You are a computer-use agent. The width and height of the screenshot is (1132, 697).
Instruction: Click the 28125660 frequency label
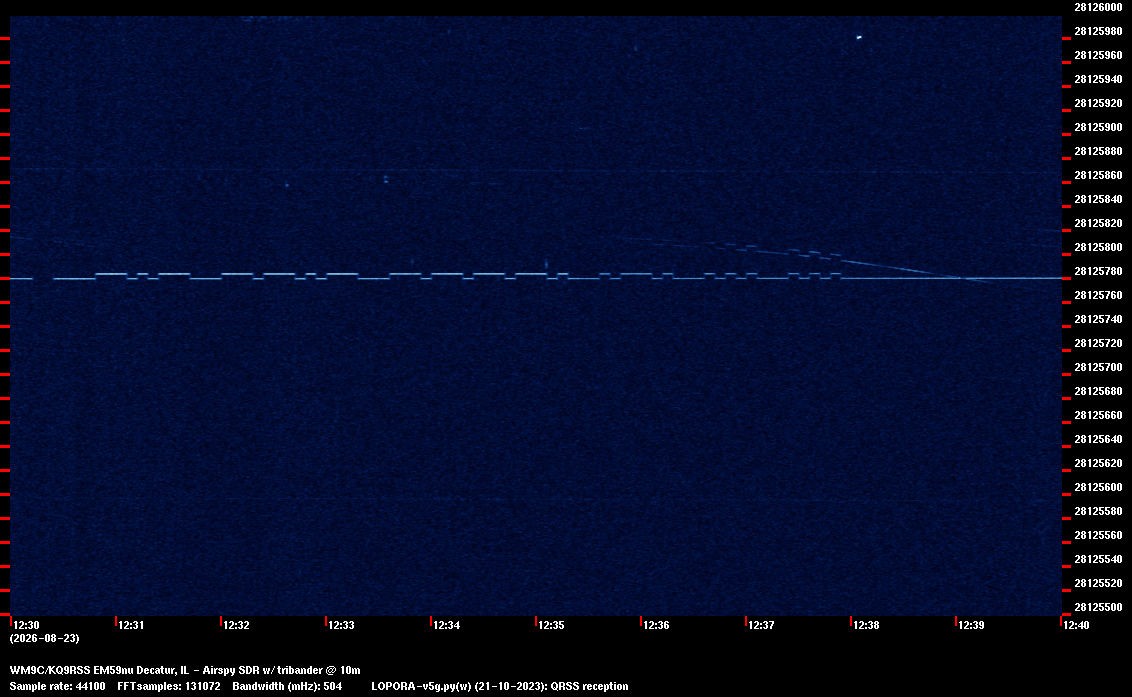[x=1098, y=415]
